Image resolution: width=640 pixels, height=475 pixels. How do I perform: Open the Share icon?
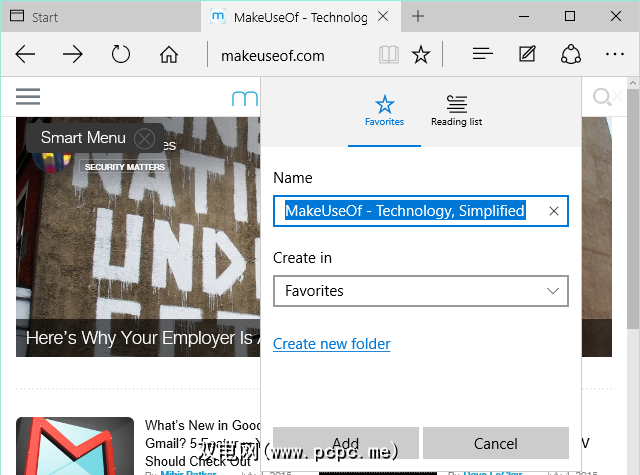click(571, 54)
